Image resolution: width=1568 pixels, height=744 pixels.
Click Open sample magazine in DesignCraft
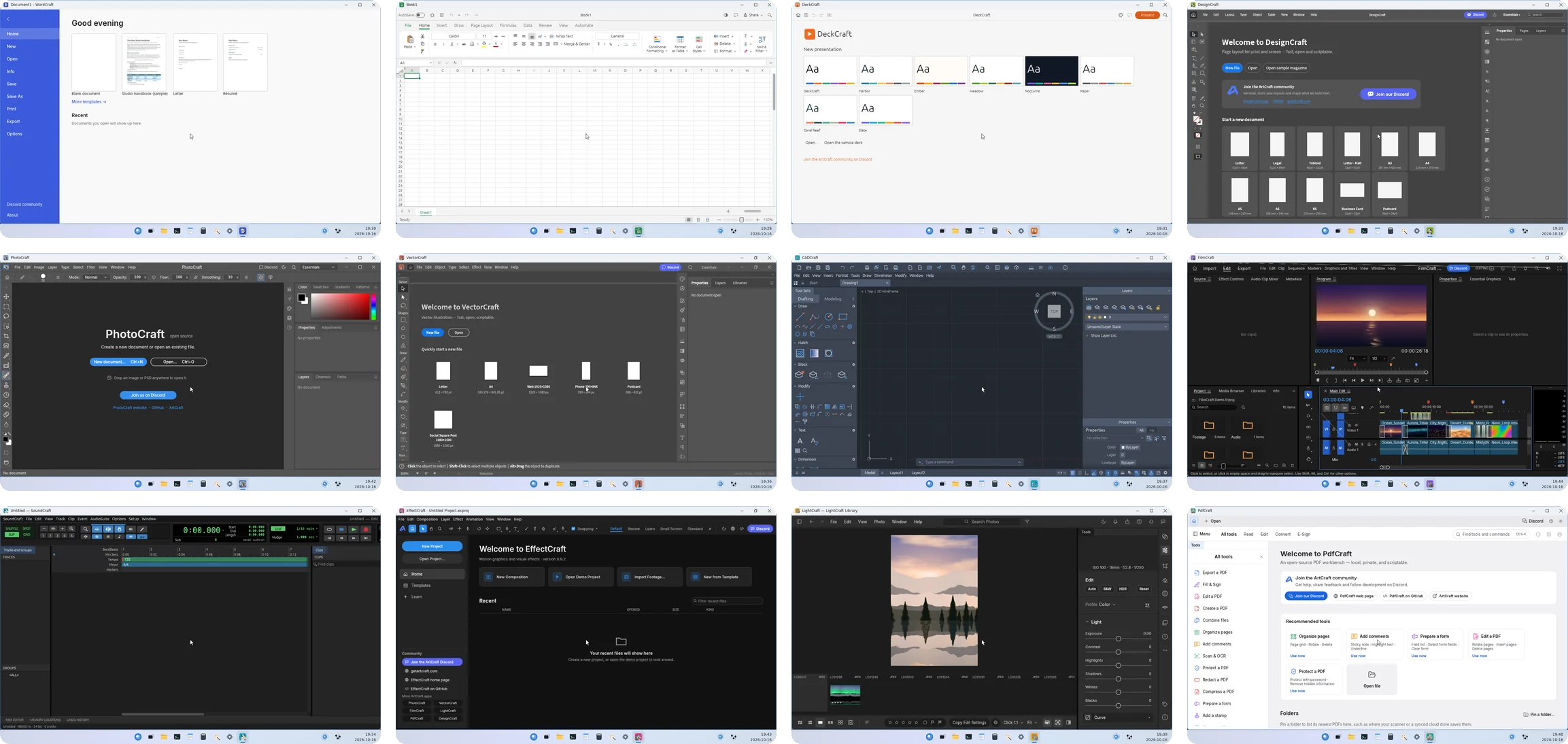(1286, 68)
